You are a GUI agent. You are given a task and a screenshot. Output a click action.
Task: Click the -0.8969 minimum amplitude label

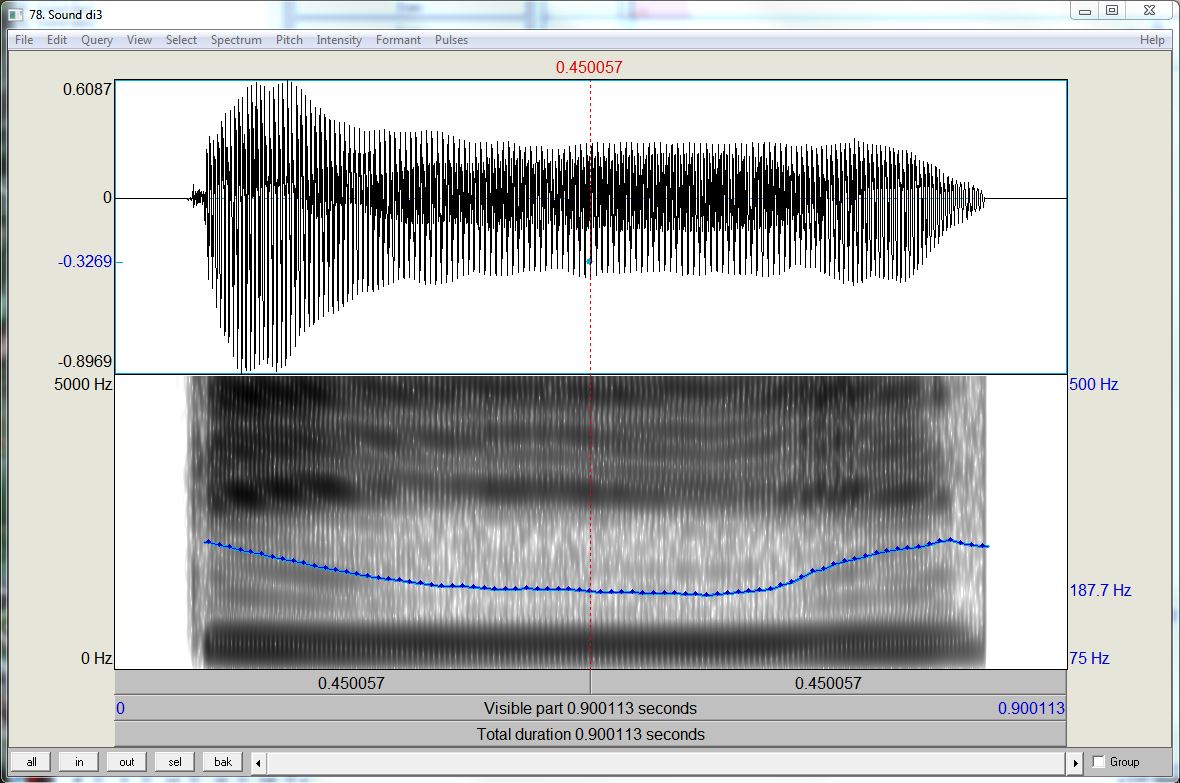click(85, 361)
